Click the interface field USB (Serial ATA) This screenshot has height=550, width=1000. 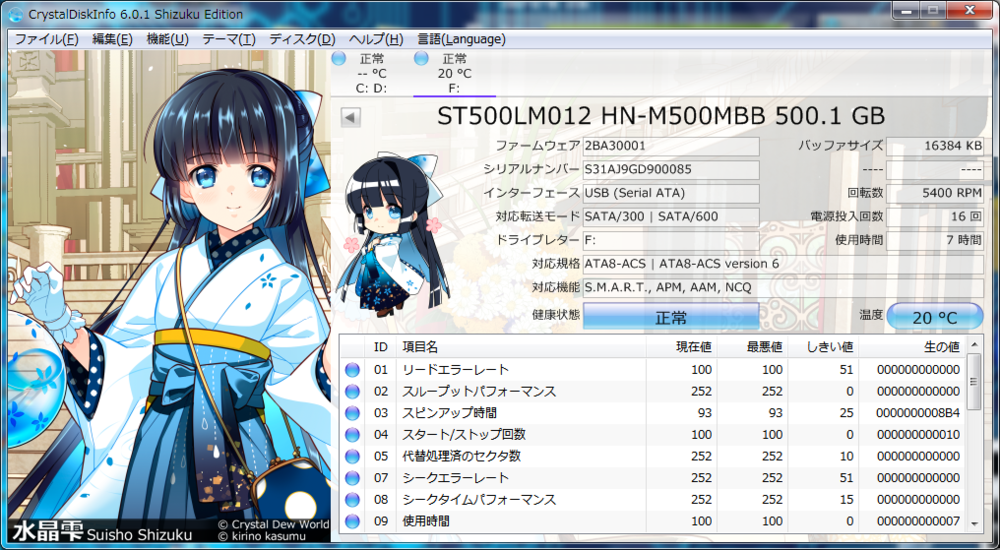pyautogui.click(x=671, y=193)
